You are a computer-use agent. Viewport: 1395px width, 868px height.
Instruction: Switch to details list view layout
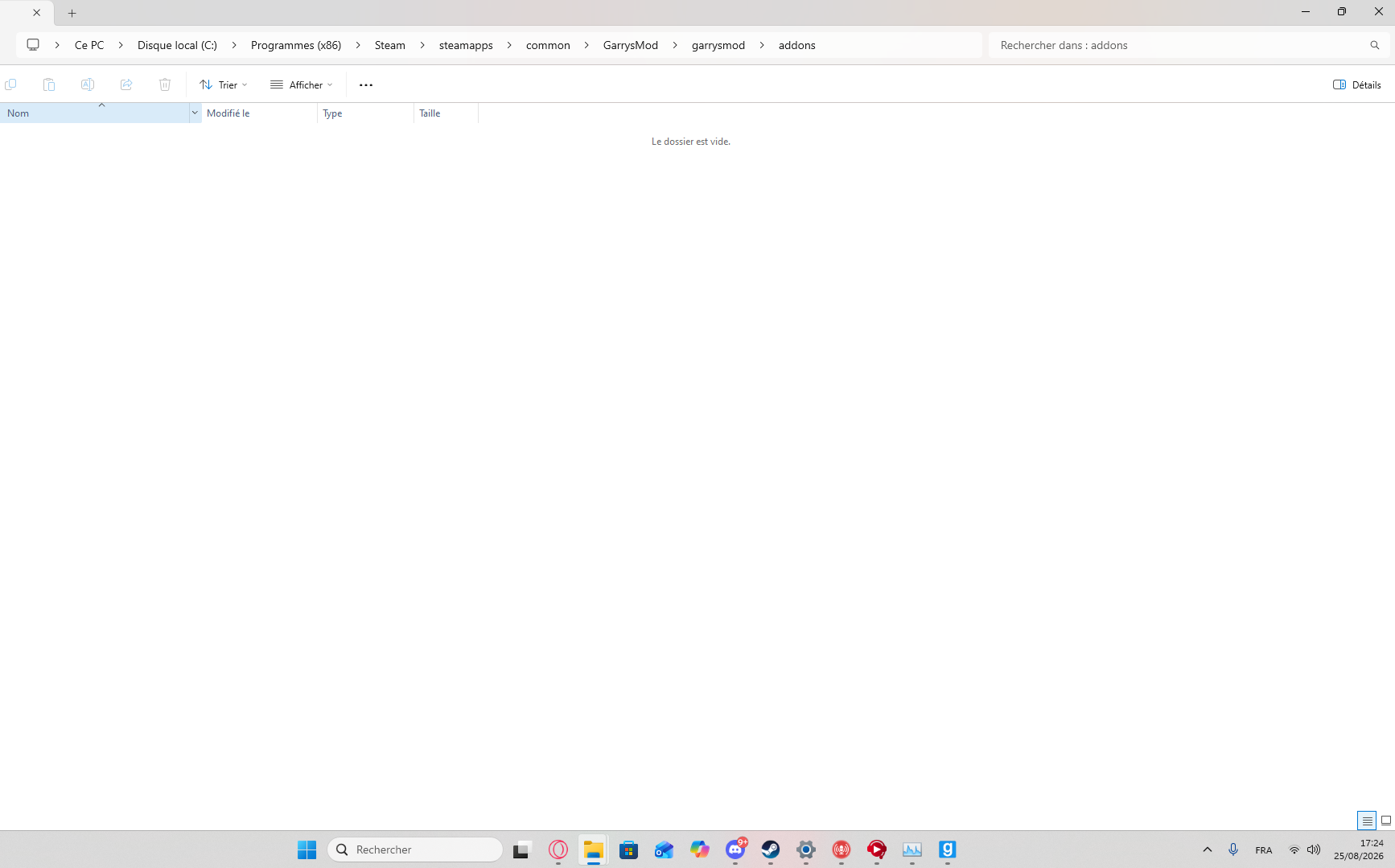pos(1367,821)
